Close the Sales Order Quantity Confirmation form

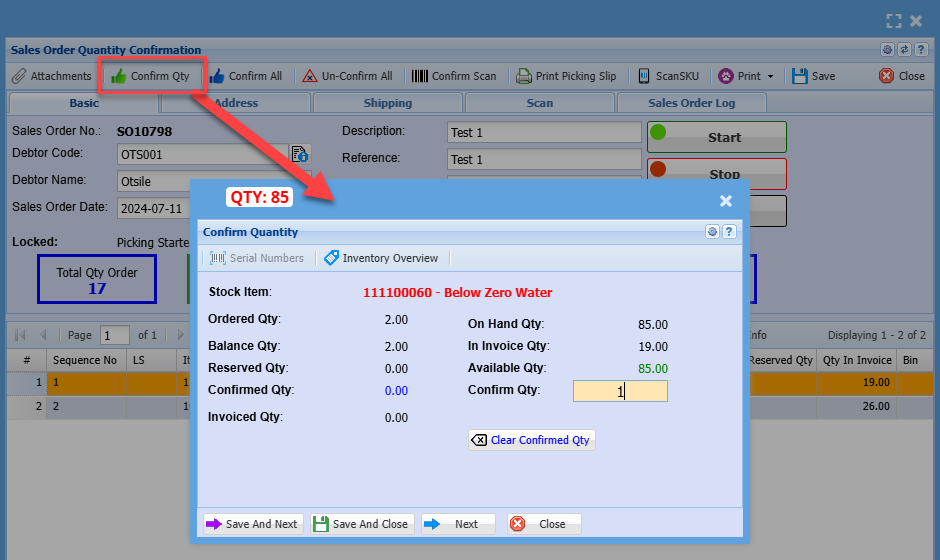[902, 76]
